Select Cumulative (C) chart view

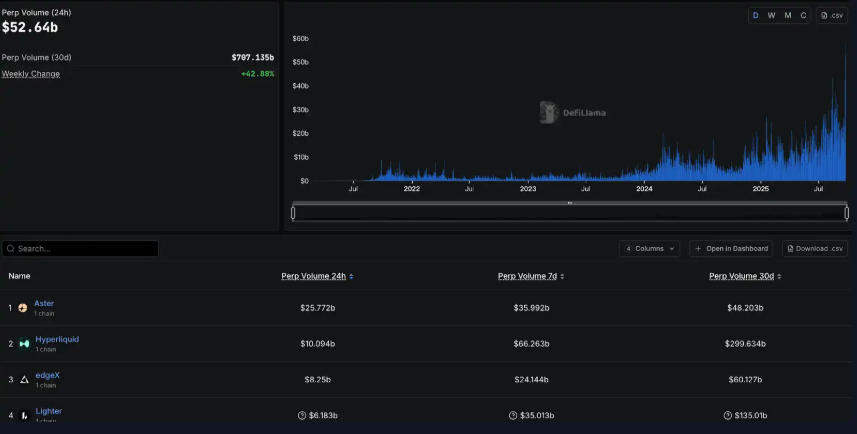pos(803,15)
